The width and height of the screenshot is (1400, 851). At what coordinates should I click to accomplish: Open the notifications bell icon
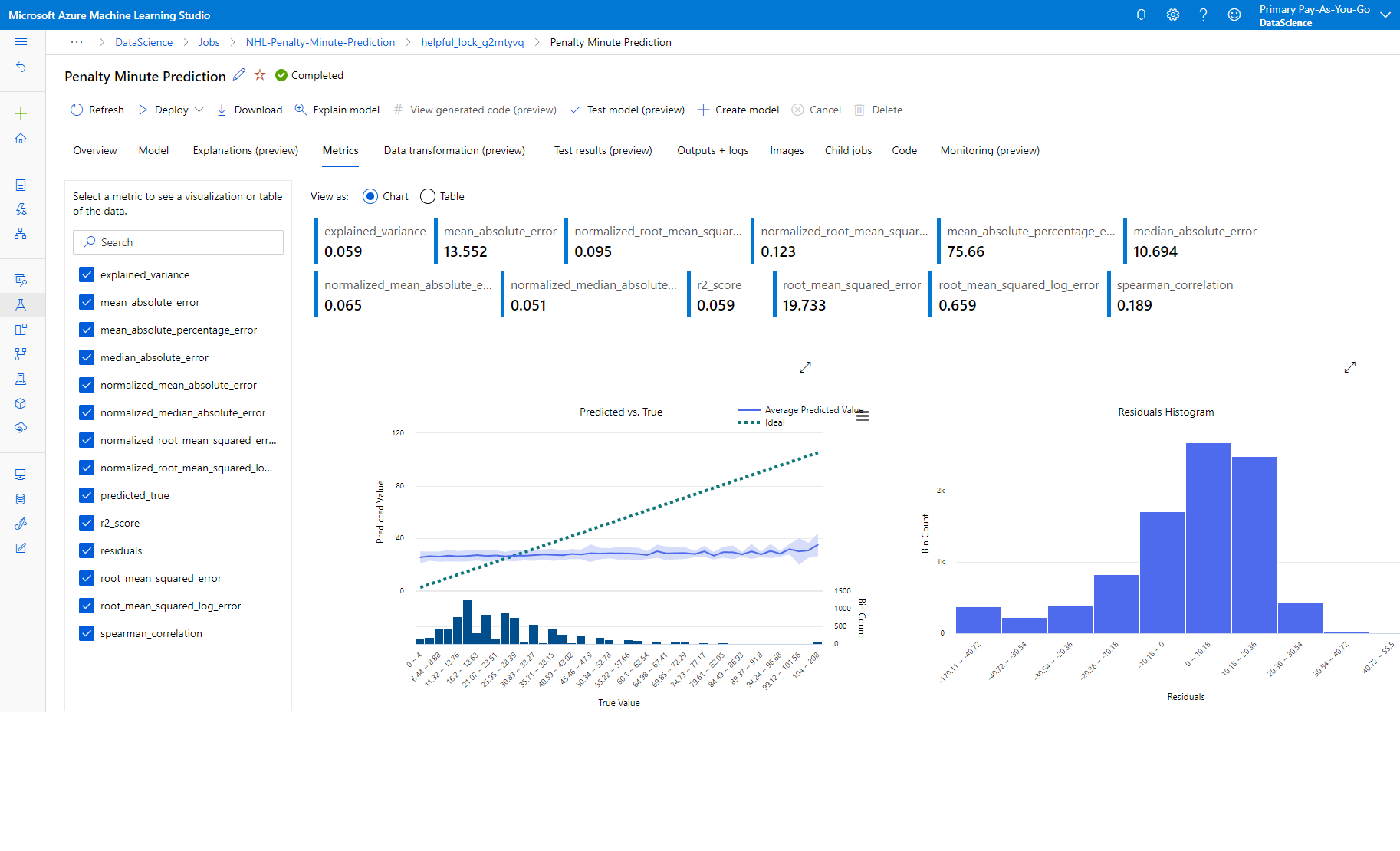(x=1141, y=15)
